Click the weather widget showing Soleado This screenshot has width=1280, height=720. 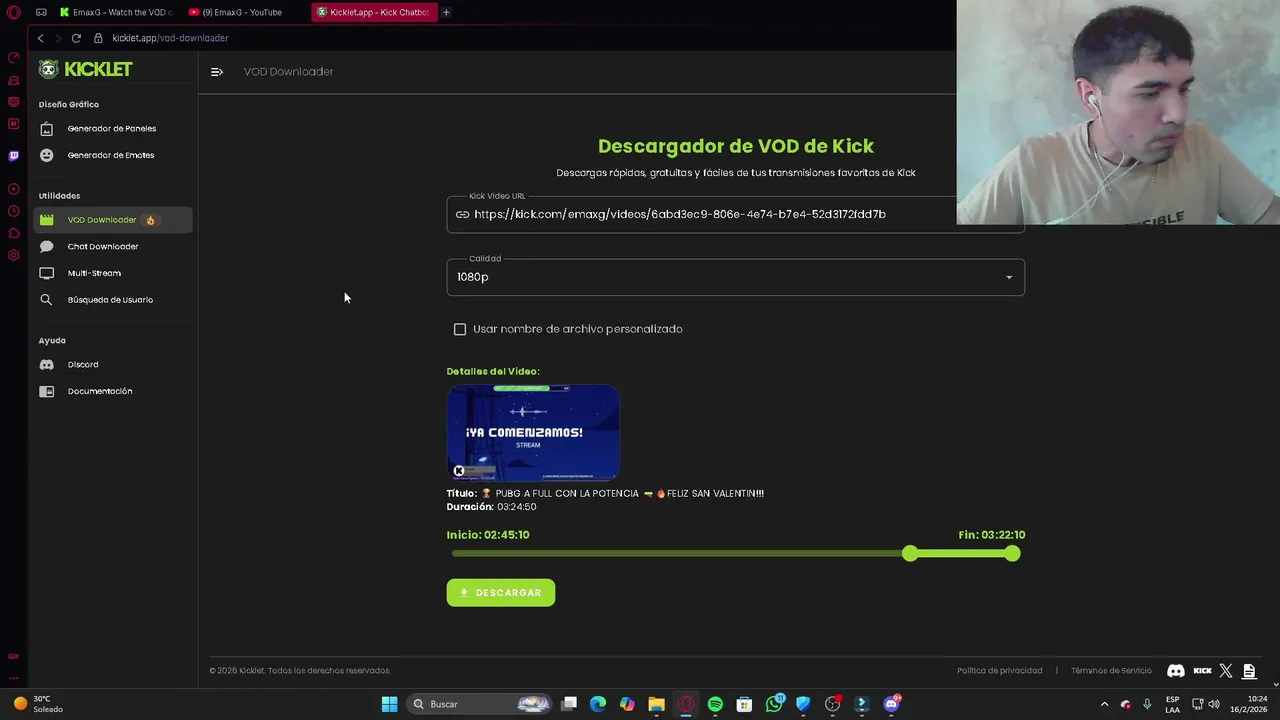coord(38,704)
